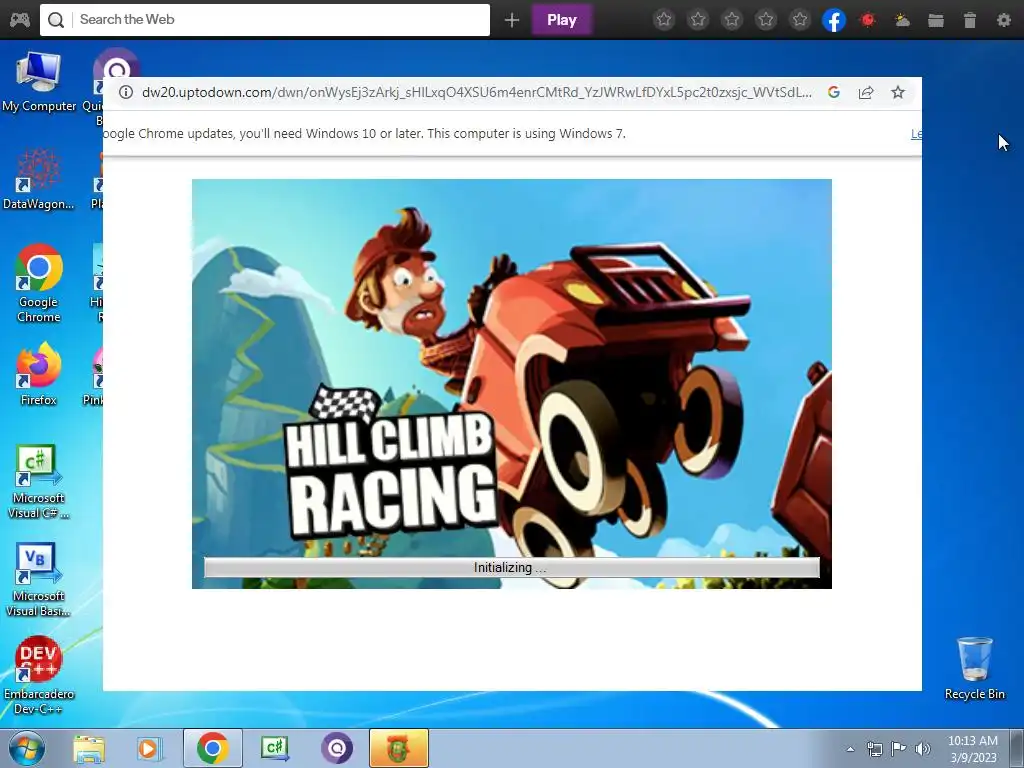1024x768 pixels.
Task: Click the red ladybug icon in top bar
Action: point(868,20)
